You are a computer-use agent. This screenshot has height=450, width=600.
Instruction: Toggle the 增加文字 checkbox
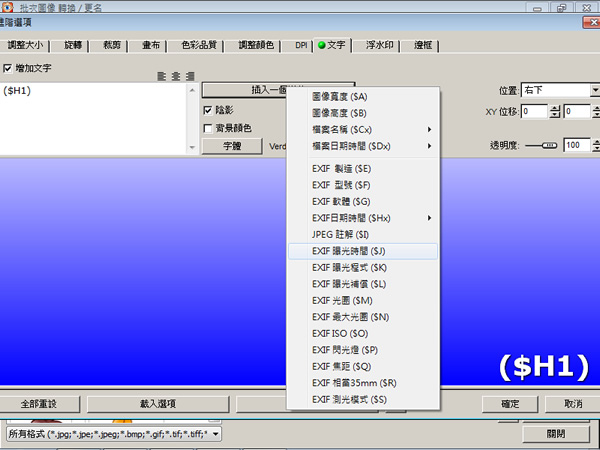[x=7, y=68]
